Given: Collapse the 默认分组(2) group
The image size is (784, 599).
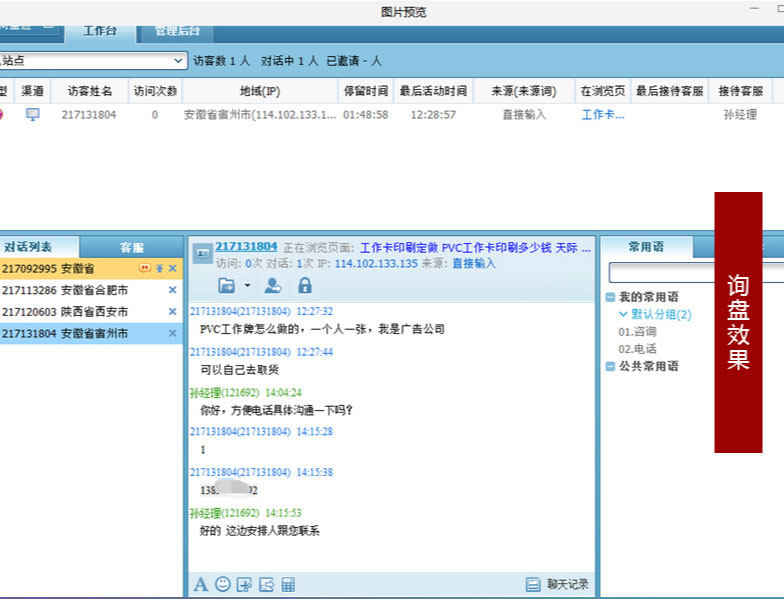Looking at the screenshot, I should coord(623,314).
